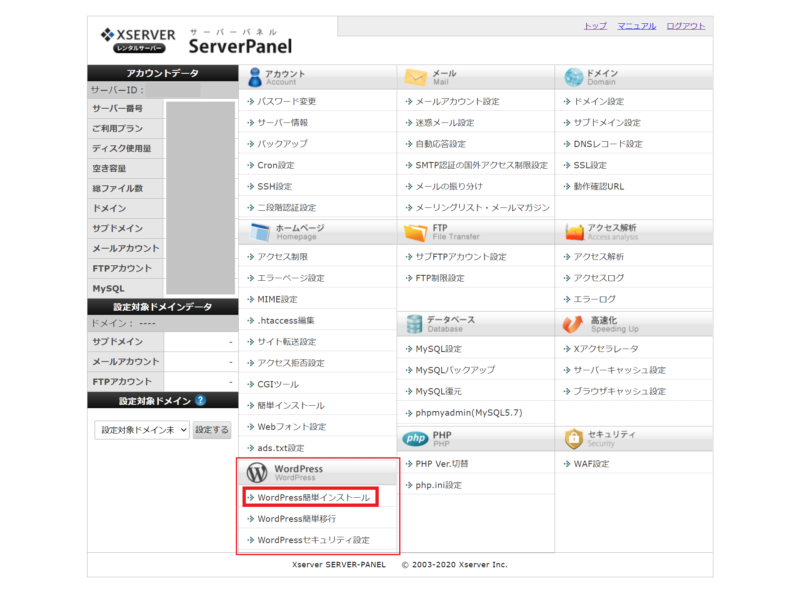Open ads.txt設定
Viewport: 800px width, 596px height.
[x=281, y=448]
